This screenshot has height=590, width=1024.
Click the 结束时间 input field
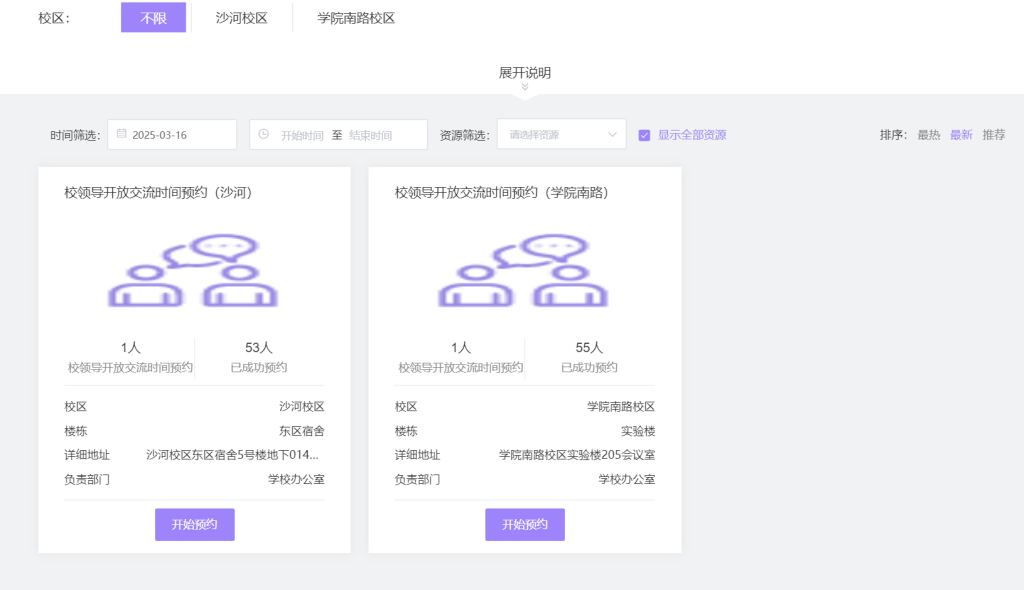click(x=371, y=135)
